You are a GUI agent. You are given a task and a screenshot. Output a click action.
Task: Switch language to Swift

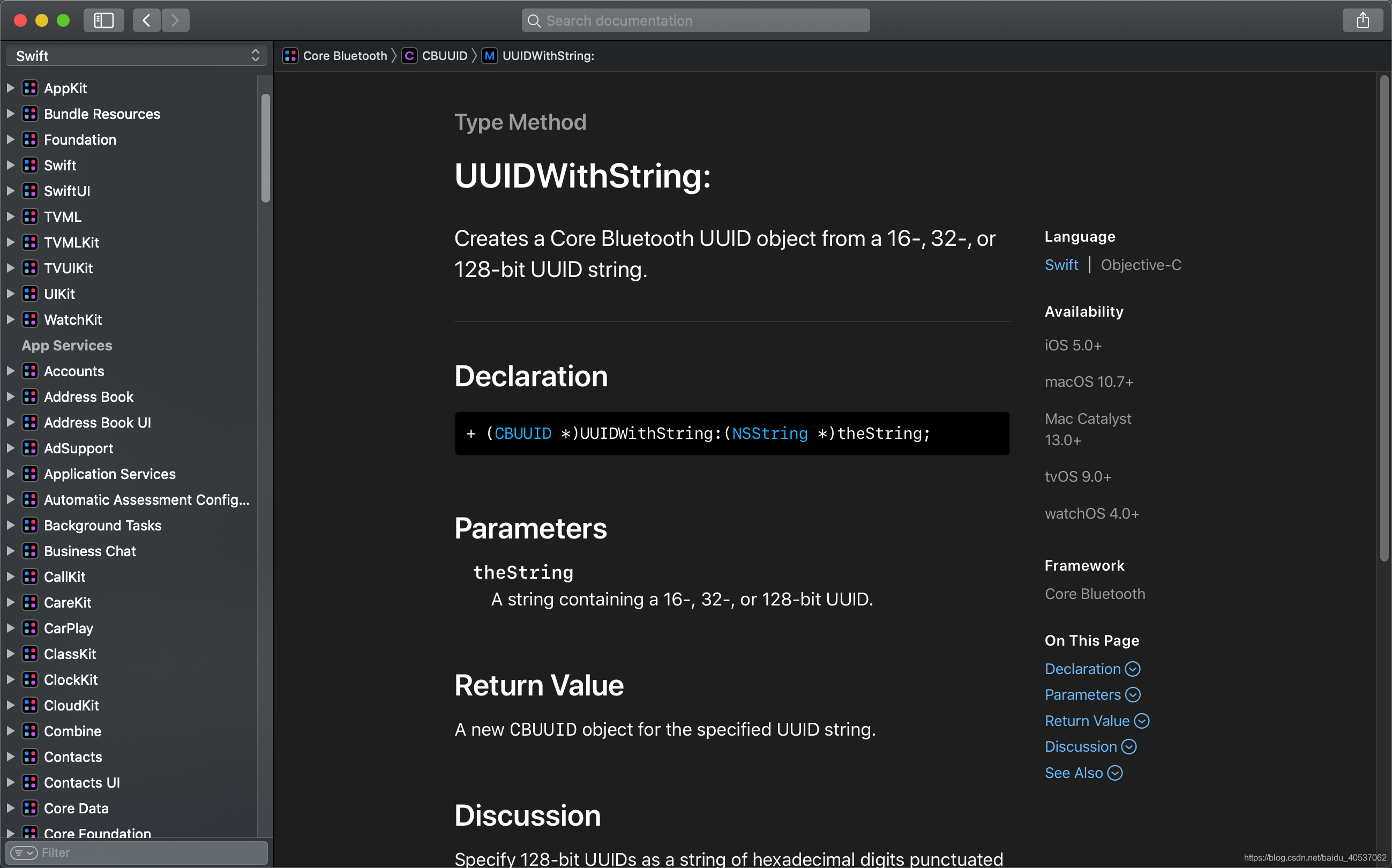[x=1061, y=265]
